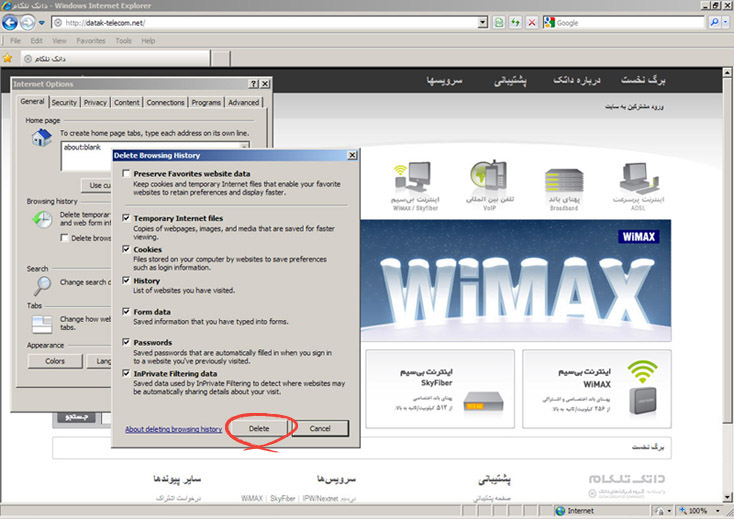
Task: Click the Tabs section icon in Internet Options
Action: (42, 324)
